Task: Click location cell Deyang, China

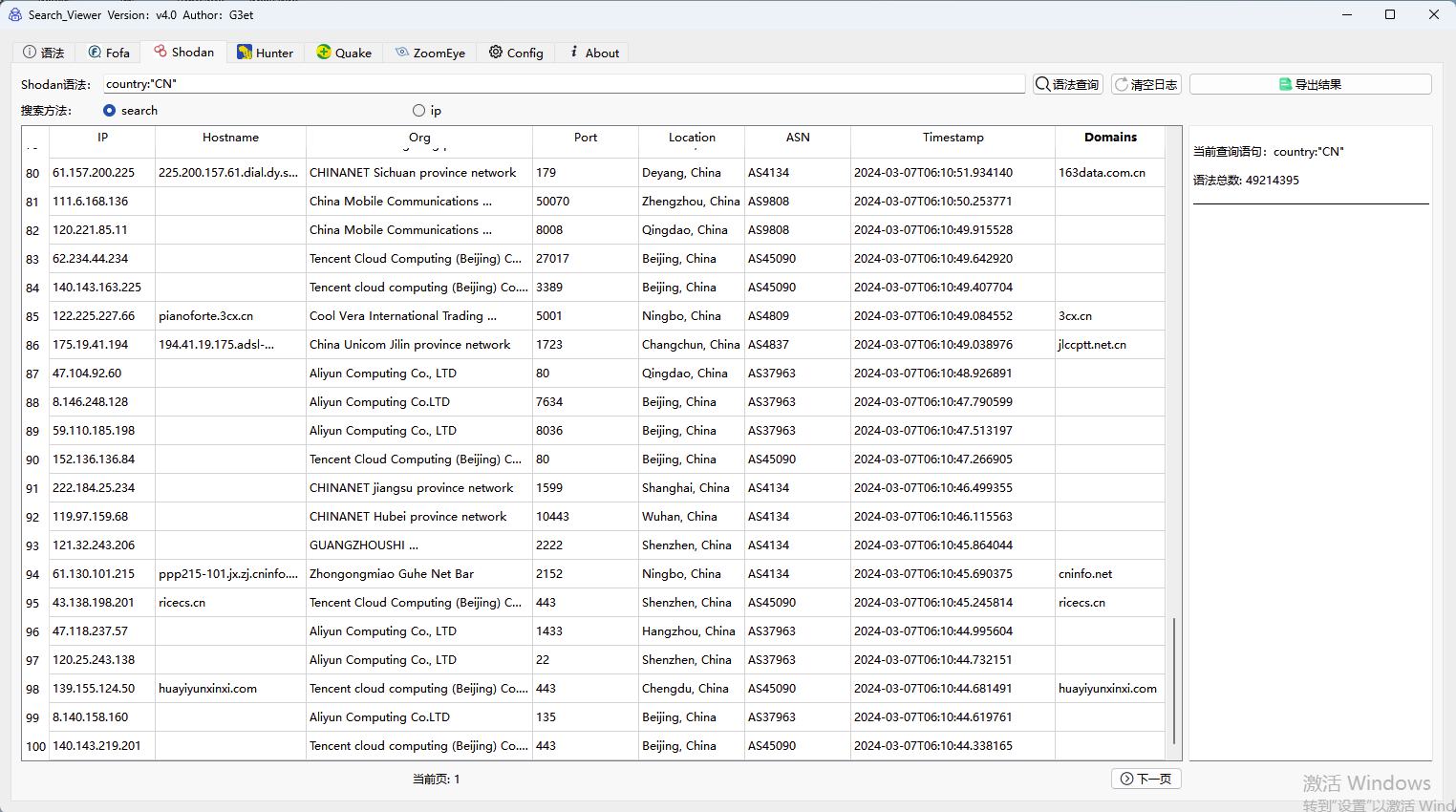Action: click(692, 173)
